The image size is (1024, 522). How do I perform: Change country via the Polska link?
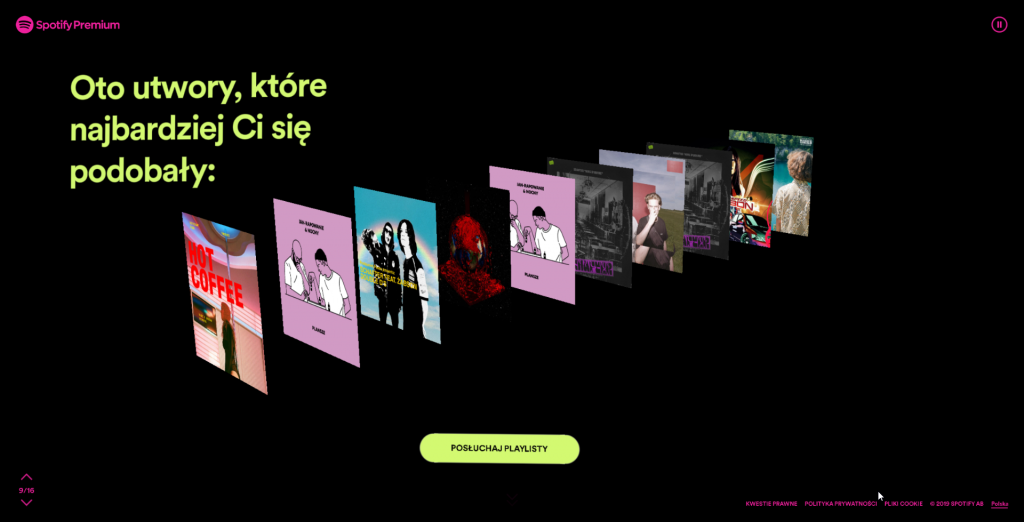coord(999,504)
